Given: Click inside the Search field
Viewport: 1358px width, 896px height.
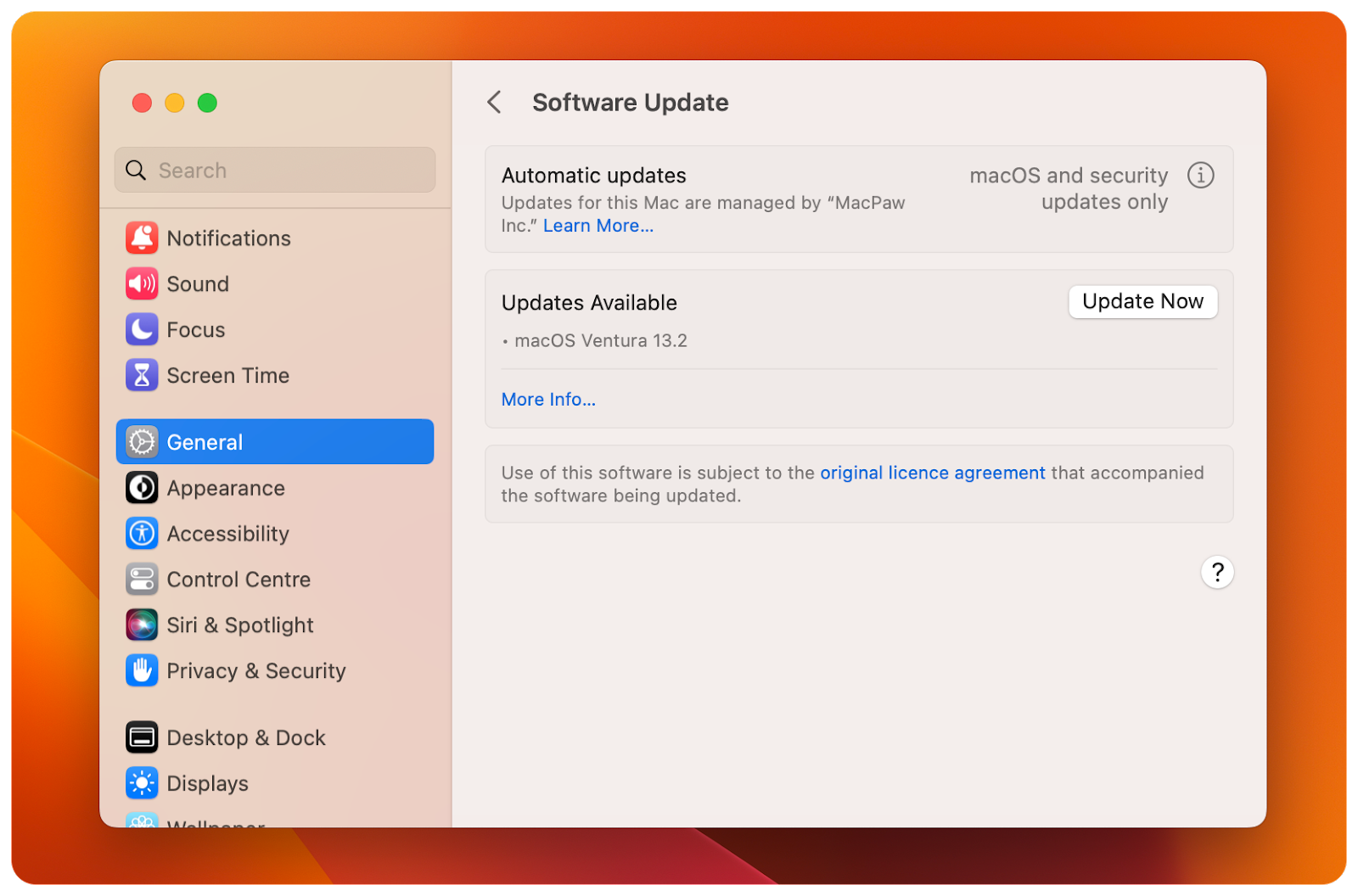Looking at the screenshot, I should [x=274, y=170].
